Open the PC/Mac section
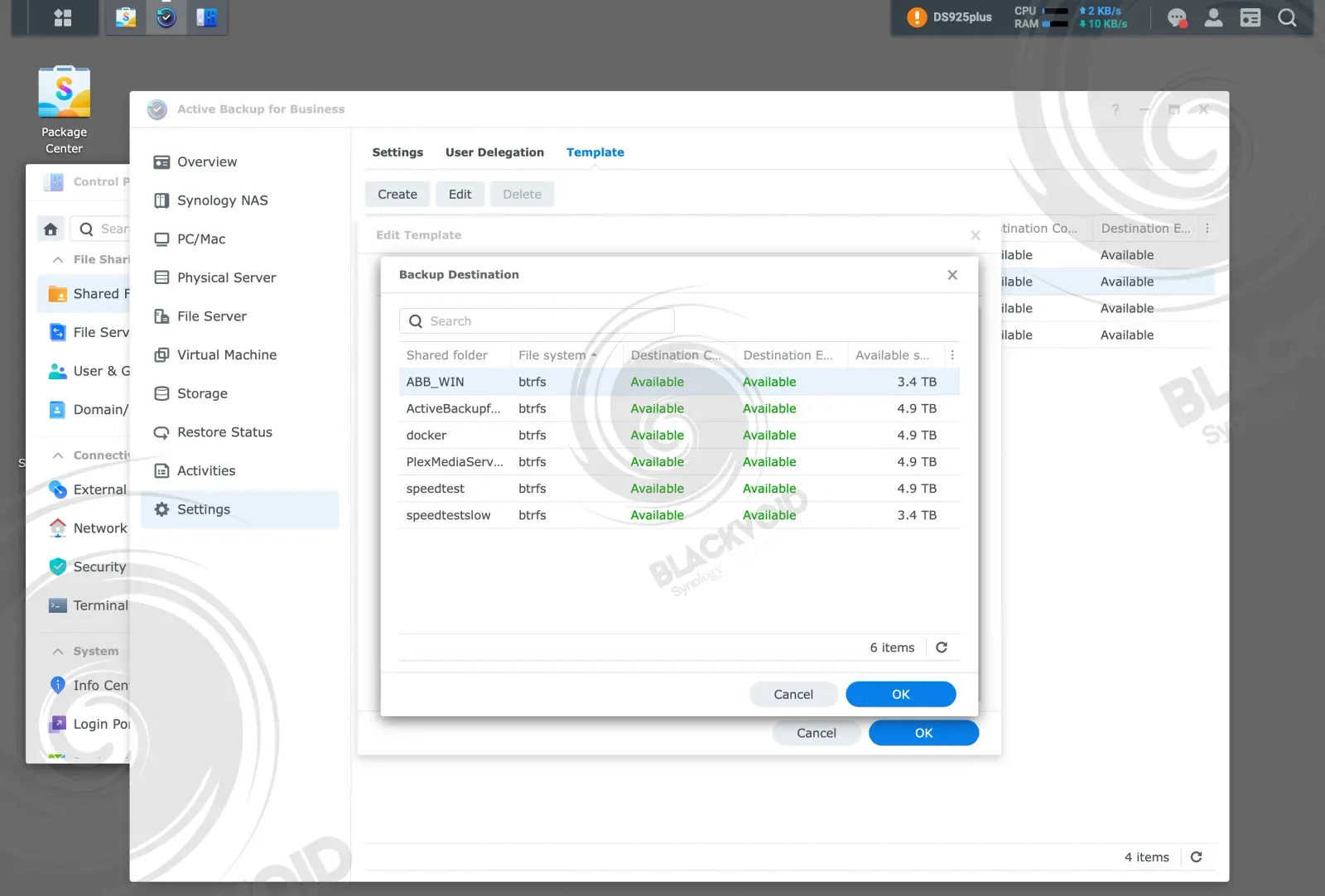Viewport: 1325px width, 896px height. click(x=240, y=239)
